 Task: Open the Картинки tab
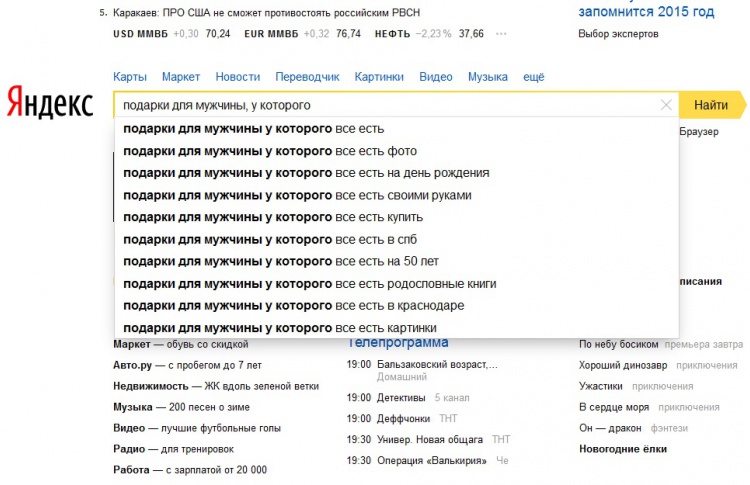point(379,77)
